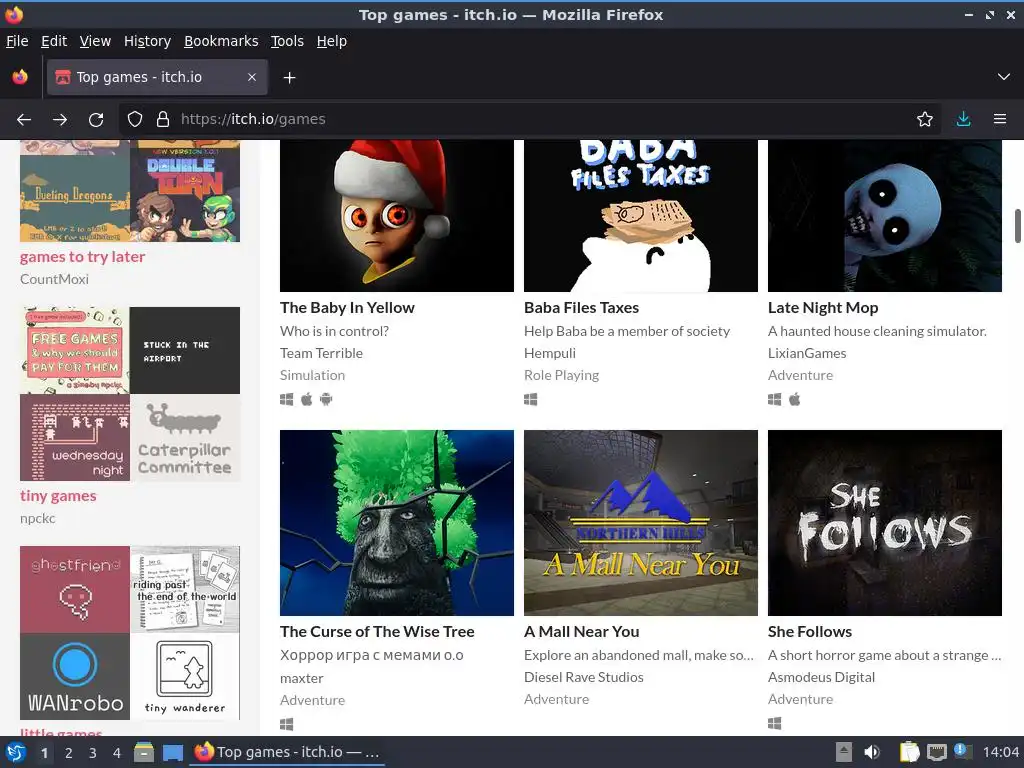Go back to the previous page

pyautogui.click(x=24, y=120)
